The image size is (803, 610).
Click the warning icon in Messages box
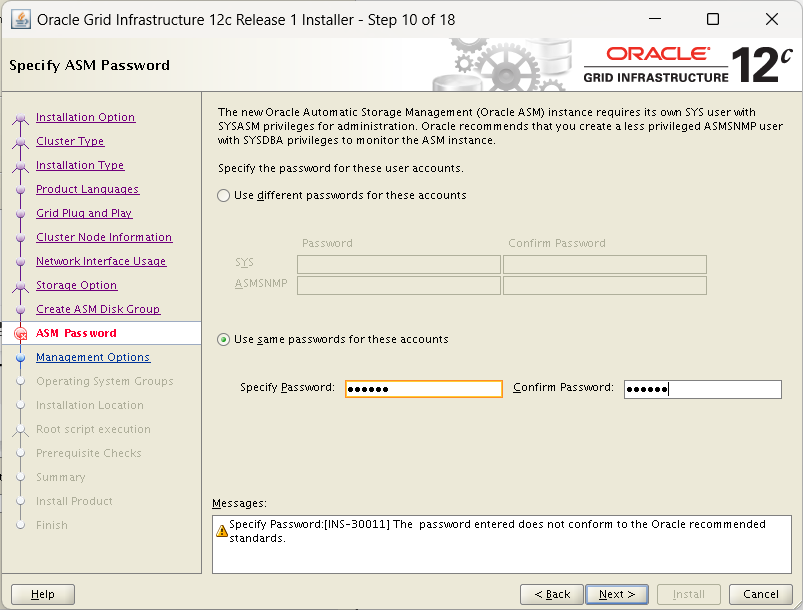point(222,531)
